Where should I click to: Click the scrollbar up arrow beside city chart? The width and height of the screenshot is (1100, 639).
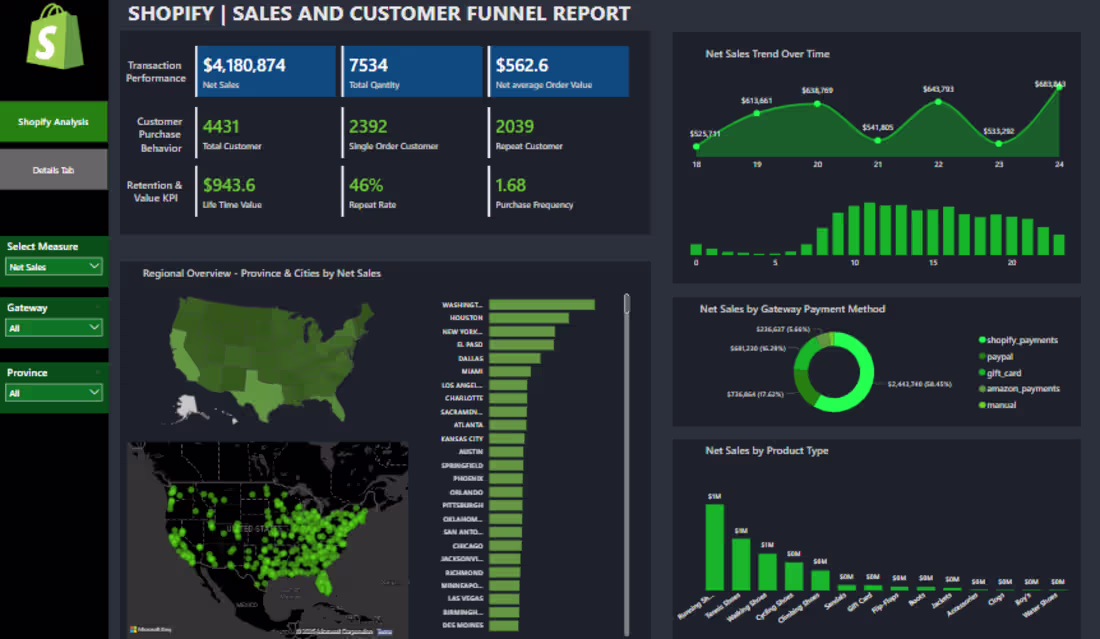point(627,296)
